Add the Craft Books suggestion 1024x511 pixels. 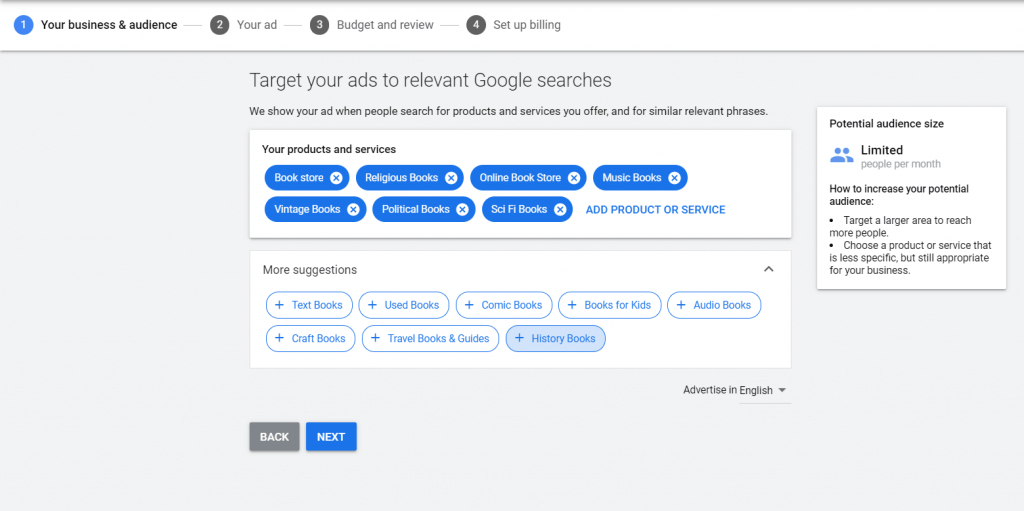point(310,338)
